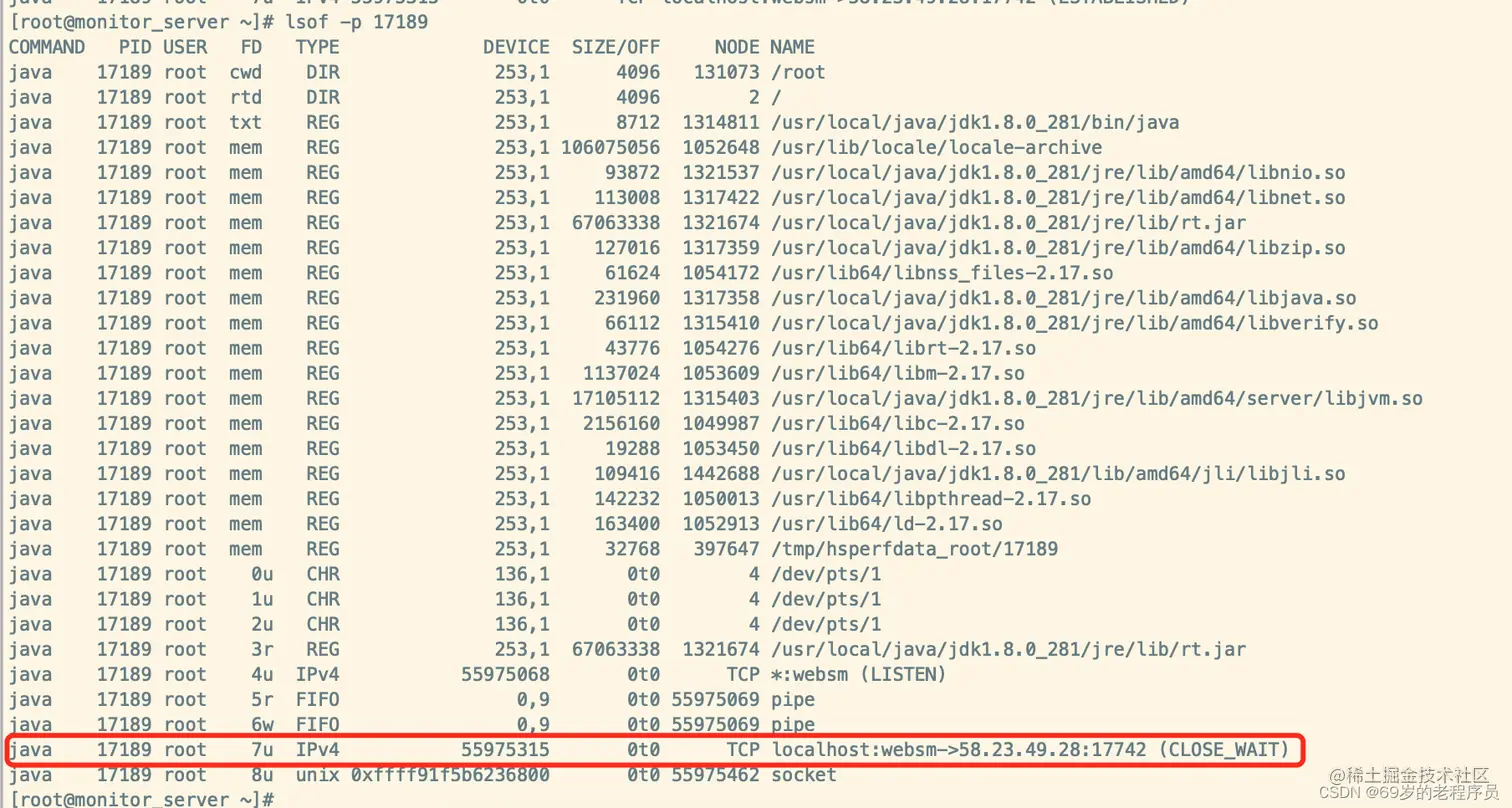Click the libm-2.17.so path
The height and width of the screenshot is (808, 1512).
[898, 373]
